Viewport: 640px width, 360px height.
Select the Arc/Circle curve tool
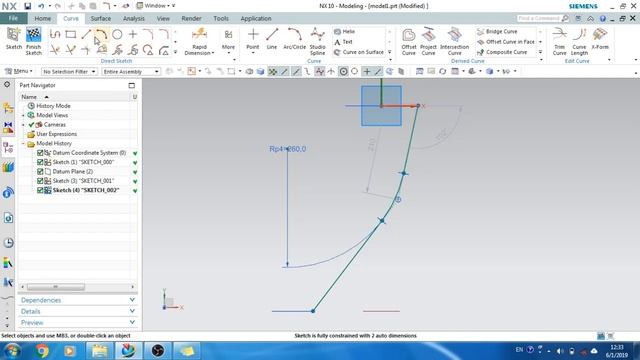click(x=294, y=39)
